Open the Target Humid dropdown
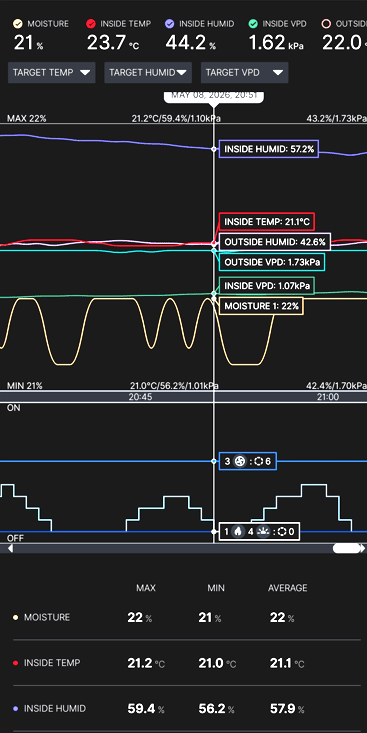Viewport: 367px width, 733px height. point(148,72)
